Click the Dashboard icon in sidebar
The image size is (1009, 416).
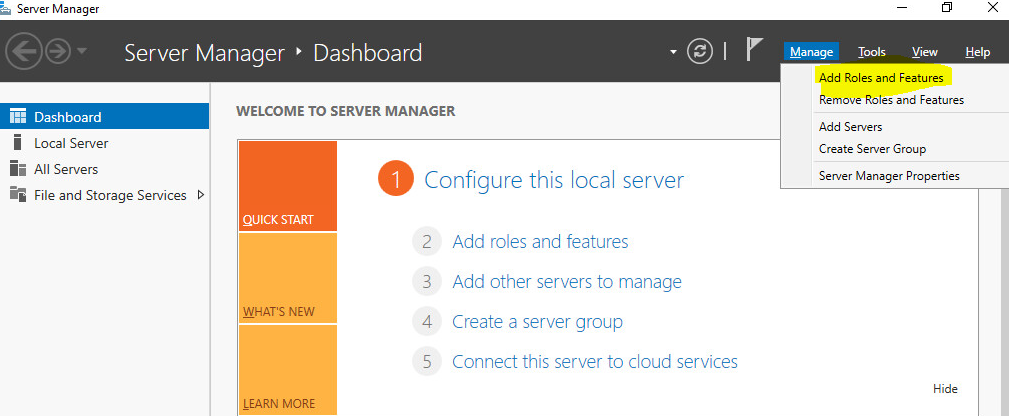pyautogui.click(x=17, y=117)
